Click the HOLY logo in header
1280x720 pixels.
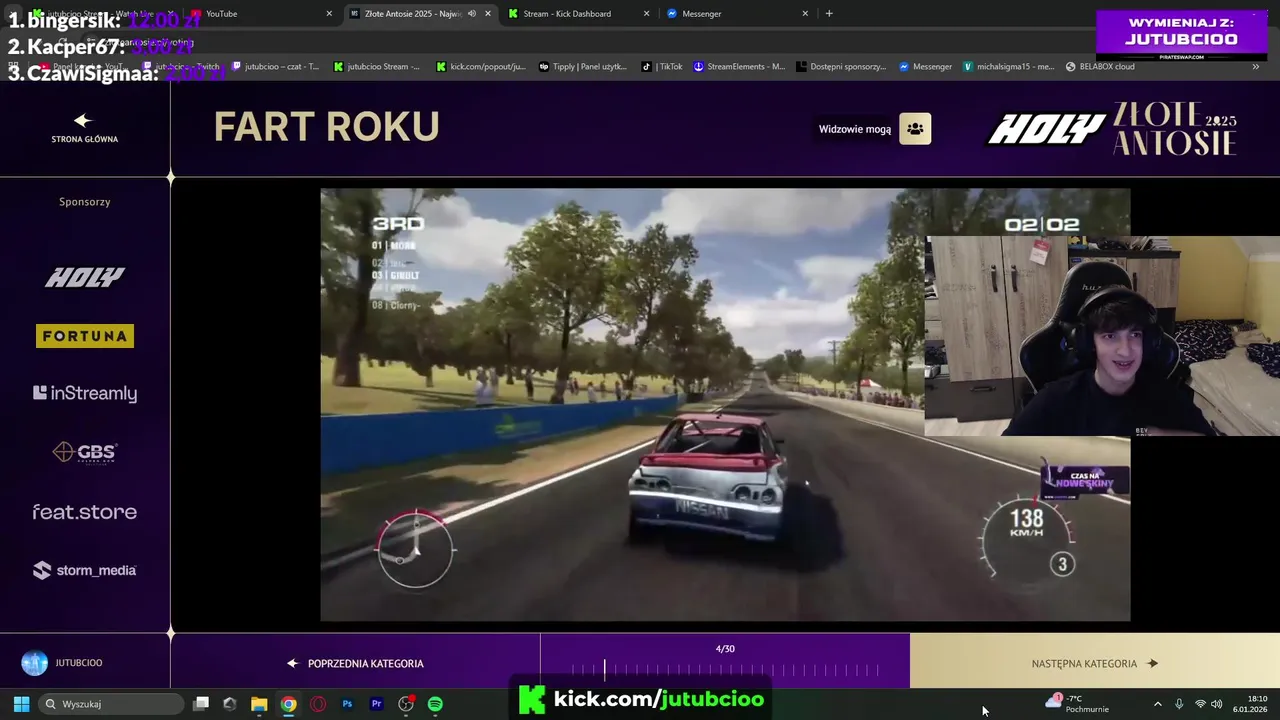(1047, 129)
